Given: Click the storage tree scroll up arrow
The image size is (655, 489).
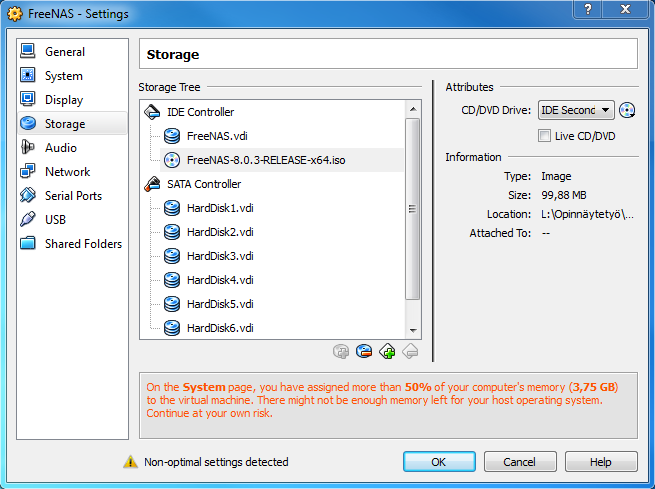Looking at the screenshot, I should (413, 109).
